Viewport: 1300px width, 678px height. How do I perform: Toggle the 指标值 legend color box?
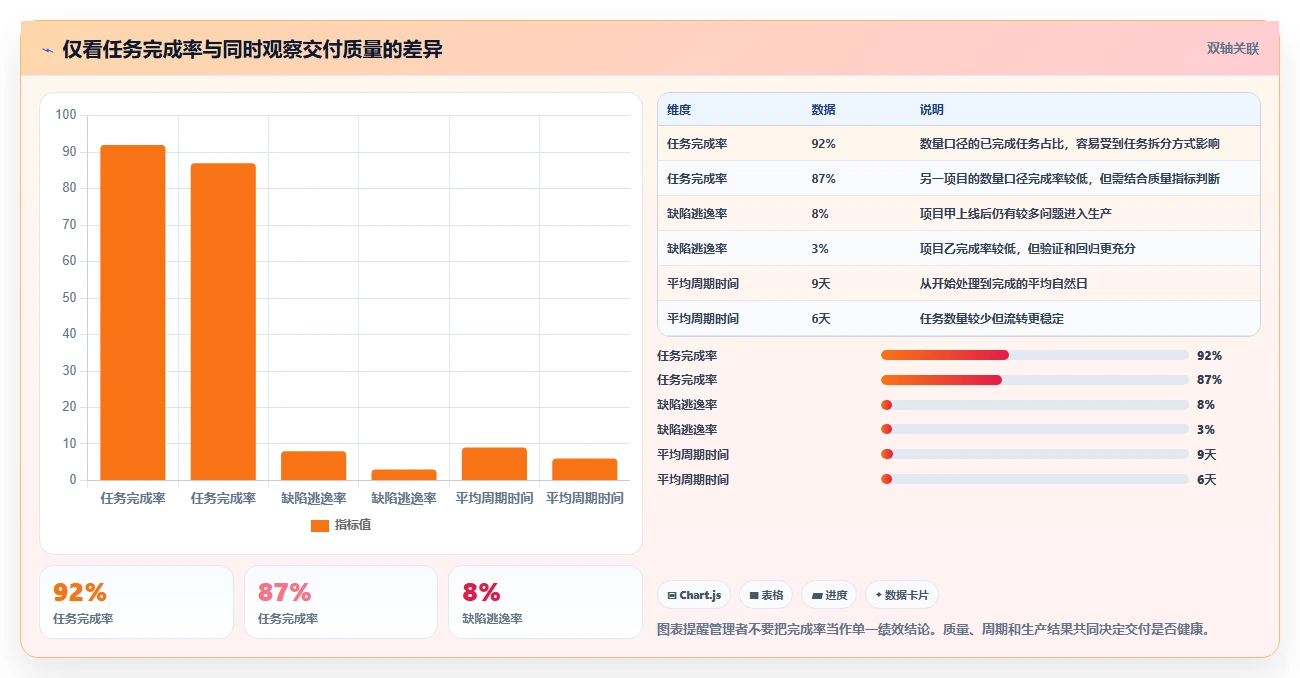(x=319, y=525)
